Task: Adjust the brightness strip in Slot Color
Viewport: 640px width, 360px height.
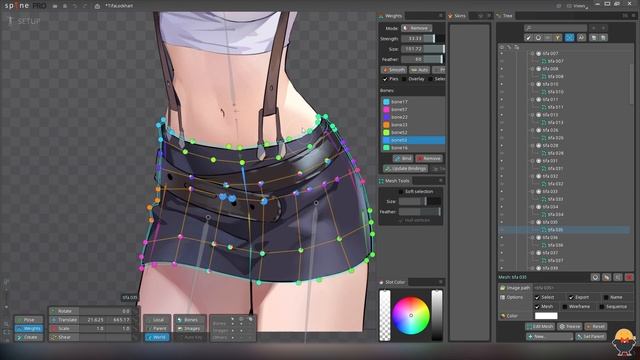Action: point(437,315)
